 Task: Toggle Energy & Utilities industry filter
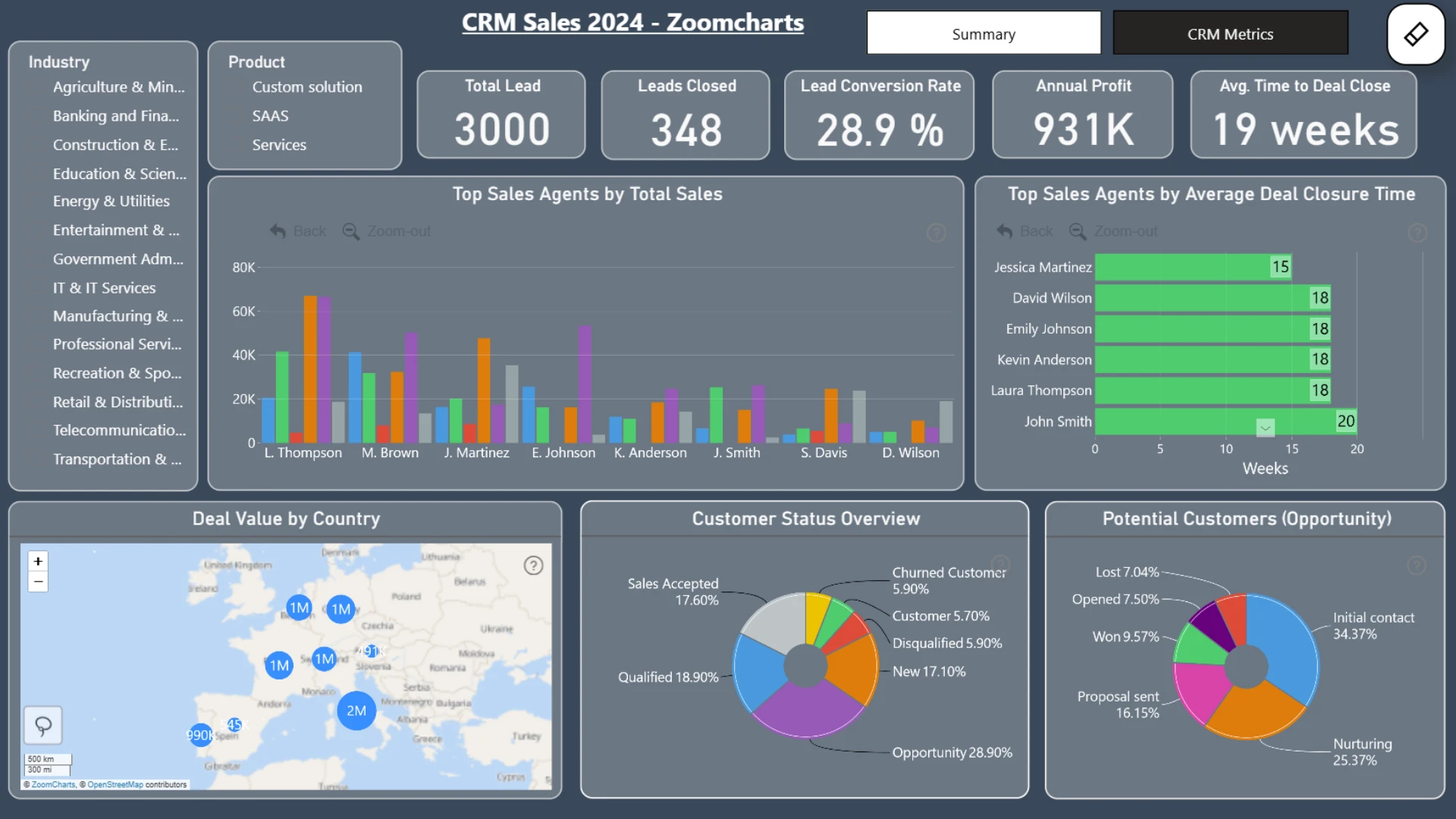point(111,201)
